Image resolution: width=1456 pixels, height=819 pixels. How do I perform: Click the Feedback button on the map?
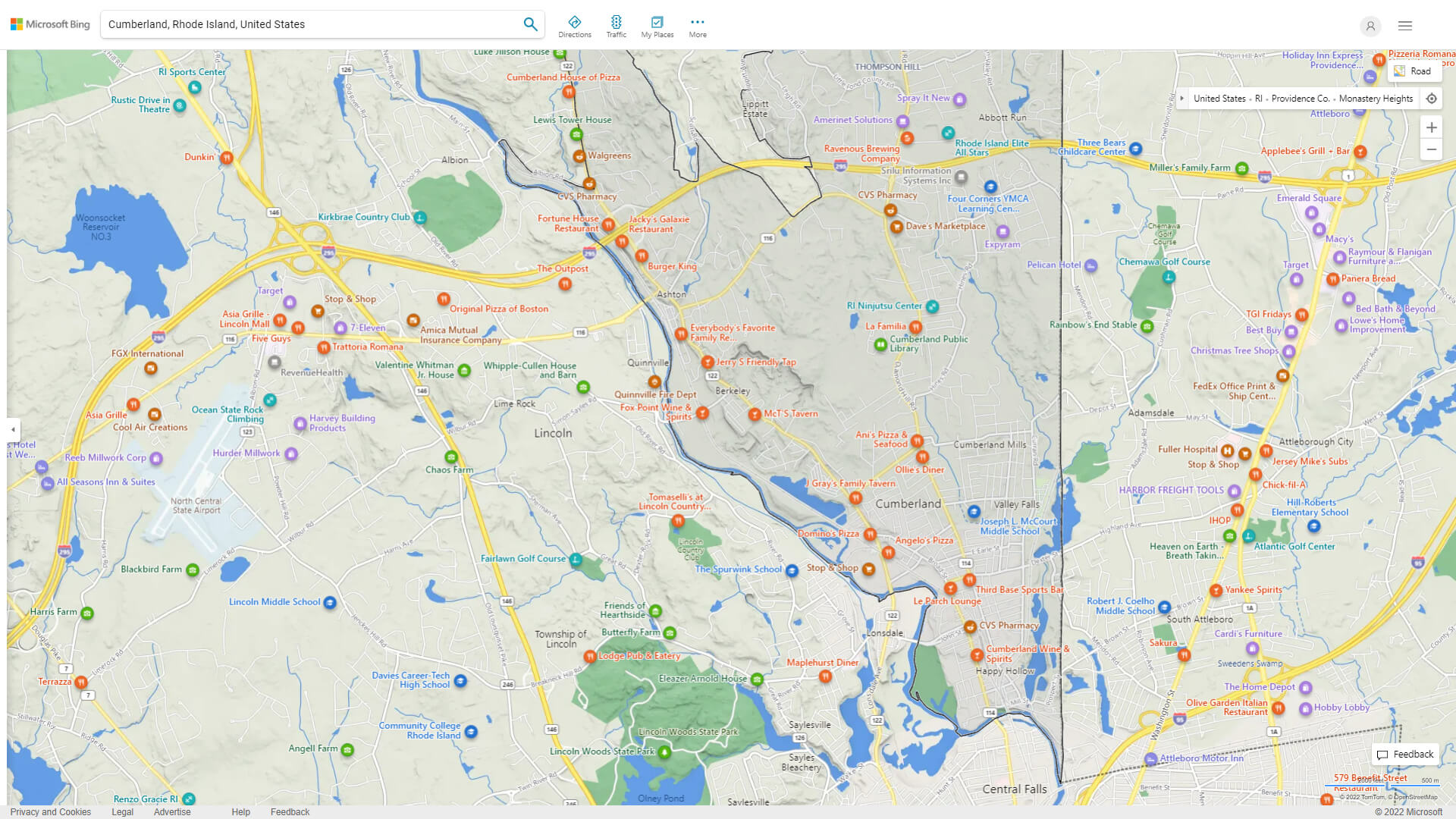click(1405, 754)
